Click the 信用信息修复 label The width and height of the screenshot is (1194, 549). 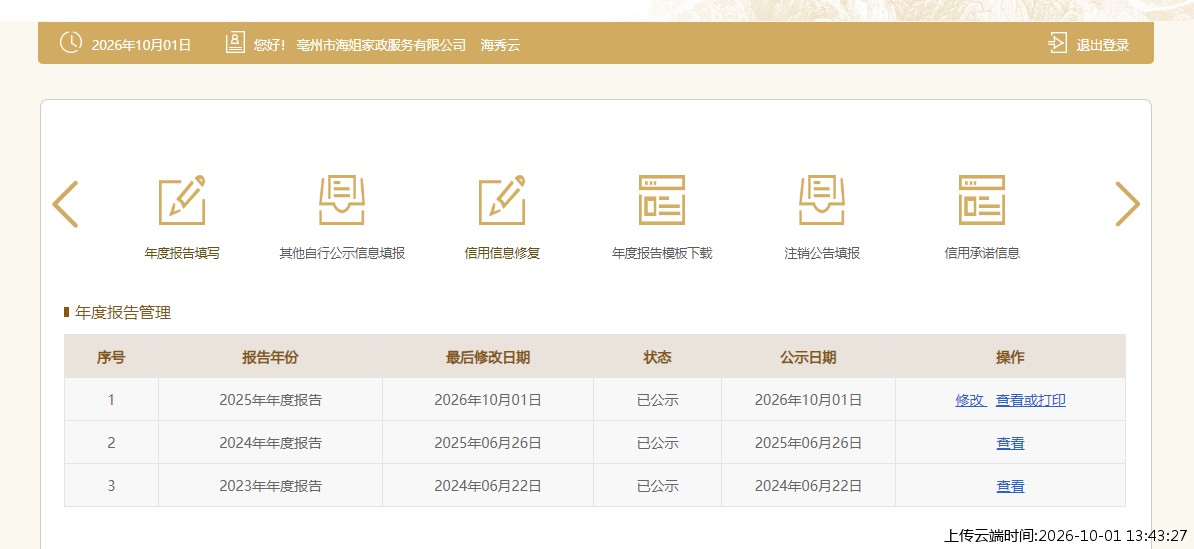[502, 254]
